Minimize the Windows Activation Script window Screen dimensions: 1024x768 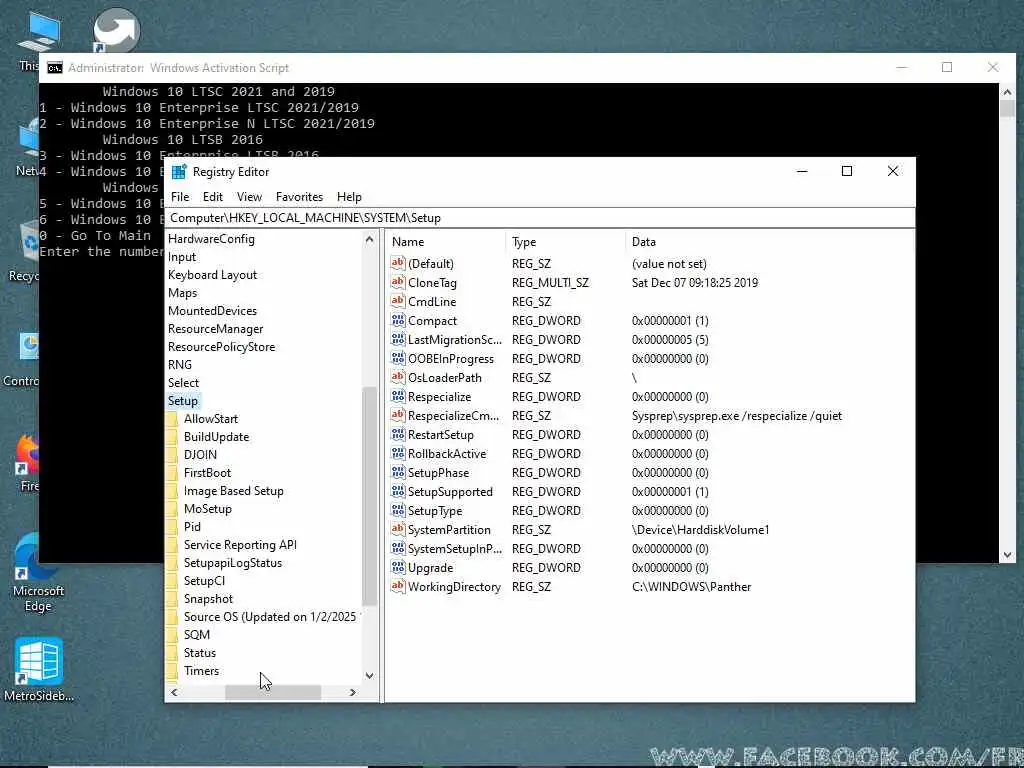(902, 67)
